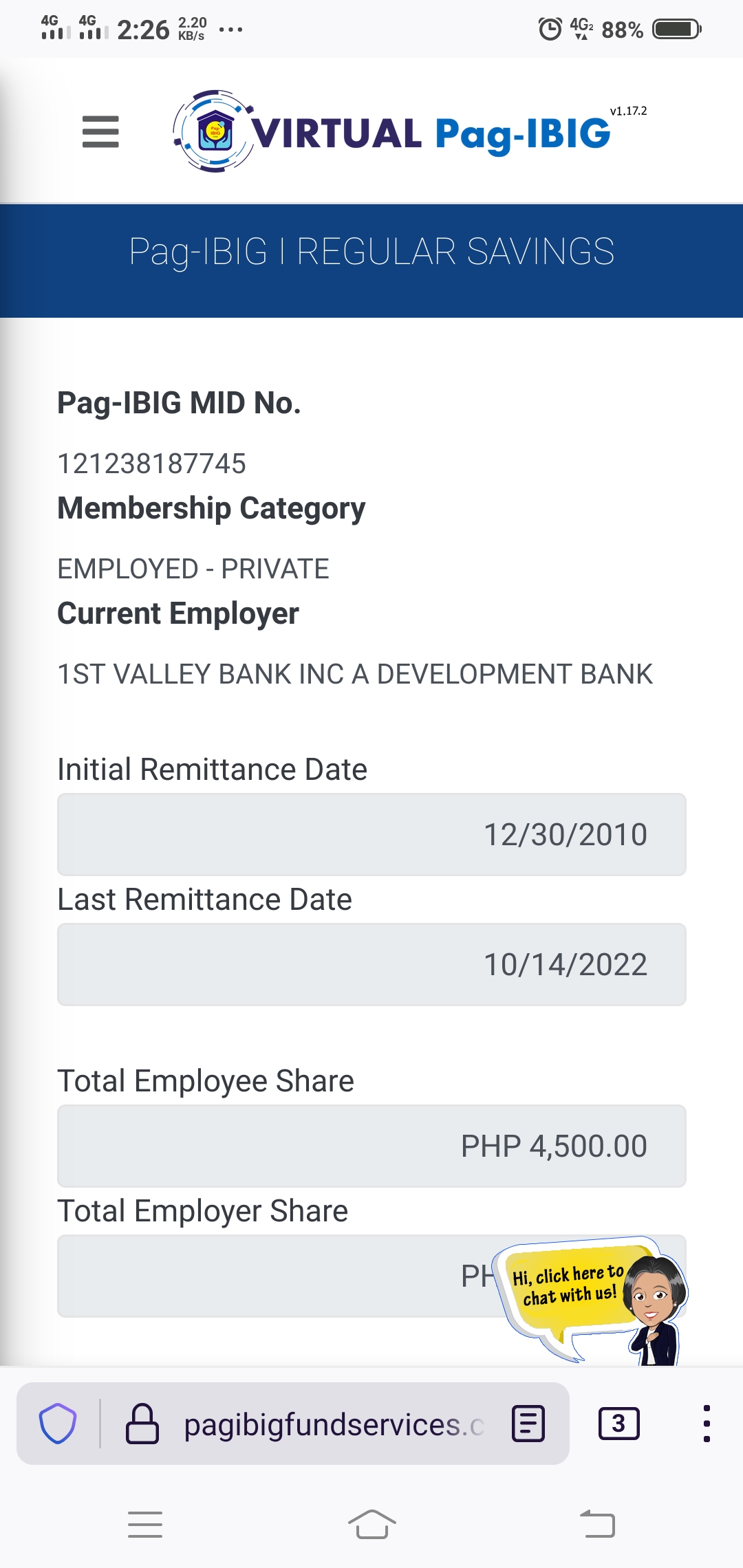Tap the Android home navigation button
The width and height of the screenshot is (743, 1568).
[x=371, y=1524]
